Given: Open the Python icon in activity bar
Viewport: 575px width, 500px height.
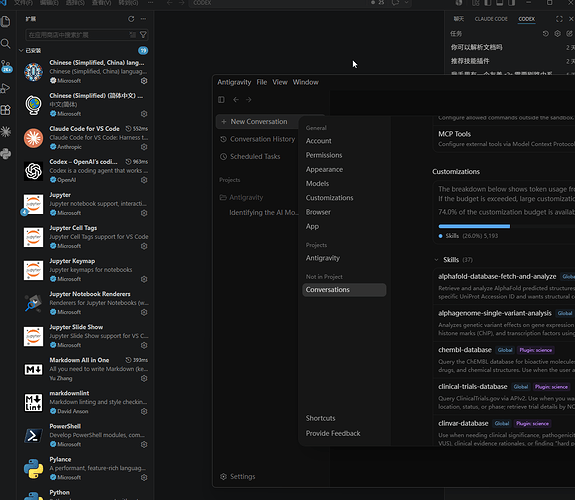Looking at the screenshot, I should (6, 154).
